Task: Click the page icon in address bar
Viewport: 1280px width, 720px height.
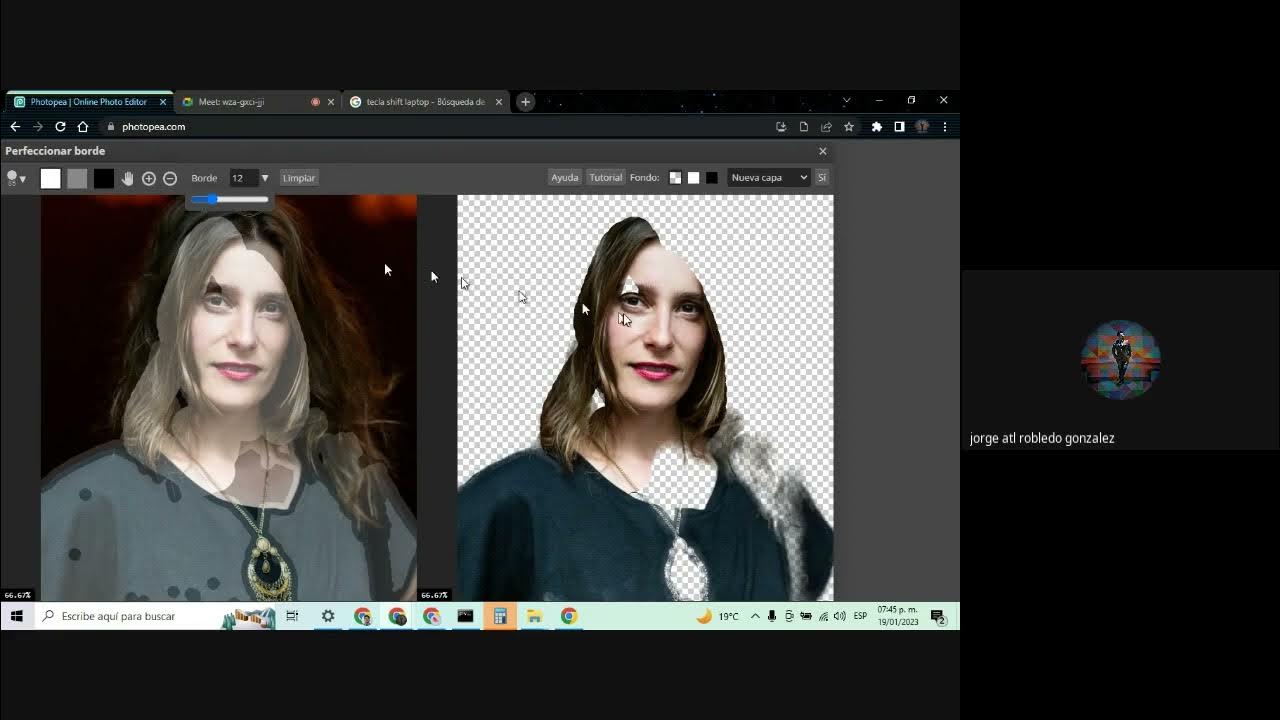Action: 804,127
